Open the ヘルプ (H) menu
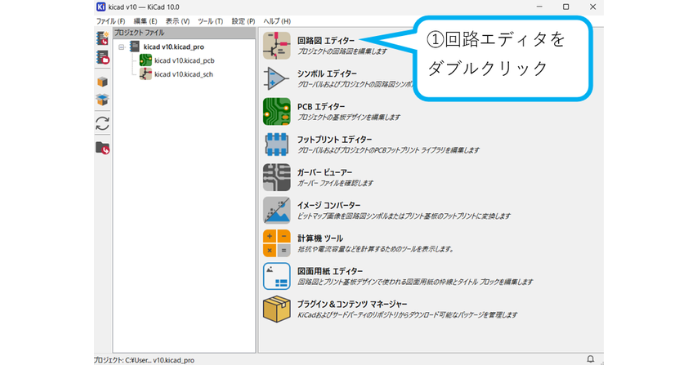The image size is (698, 365). (x=277, y=21)
